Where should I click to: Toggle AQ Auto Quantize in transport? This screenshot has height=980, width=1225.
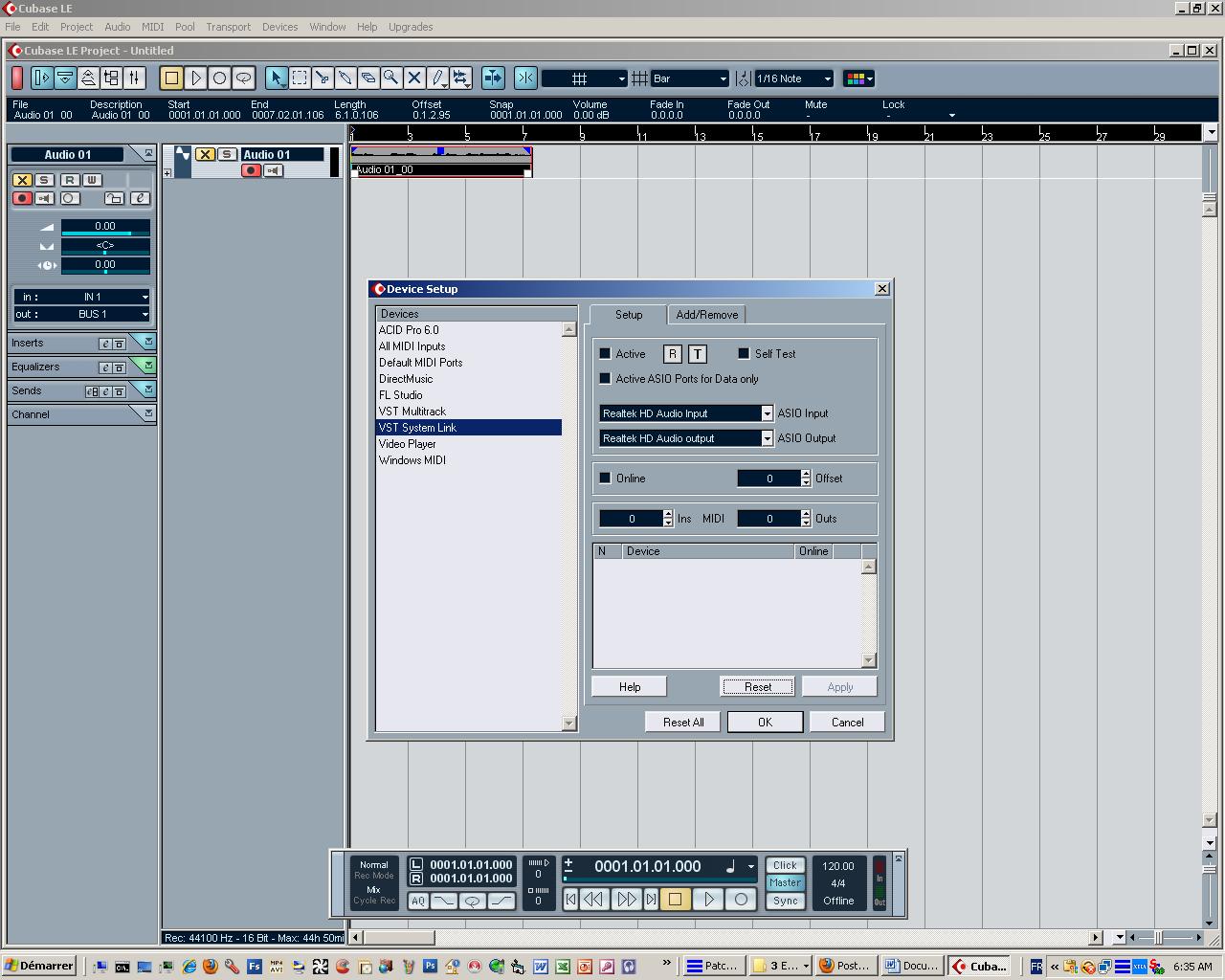coord(418,901)
